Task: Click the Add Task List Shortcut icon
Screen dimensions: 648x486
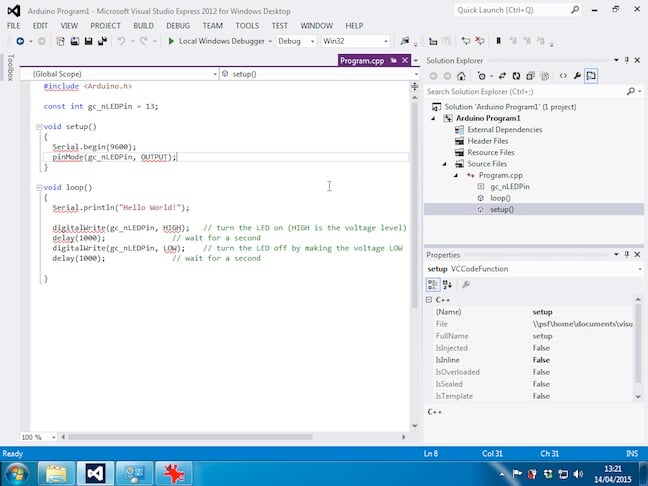Action: tap(466, 40)
